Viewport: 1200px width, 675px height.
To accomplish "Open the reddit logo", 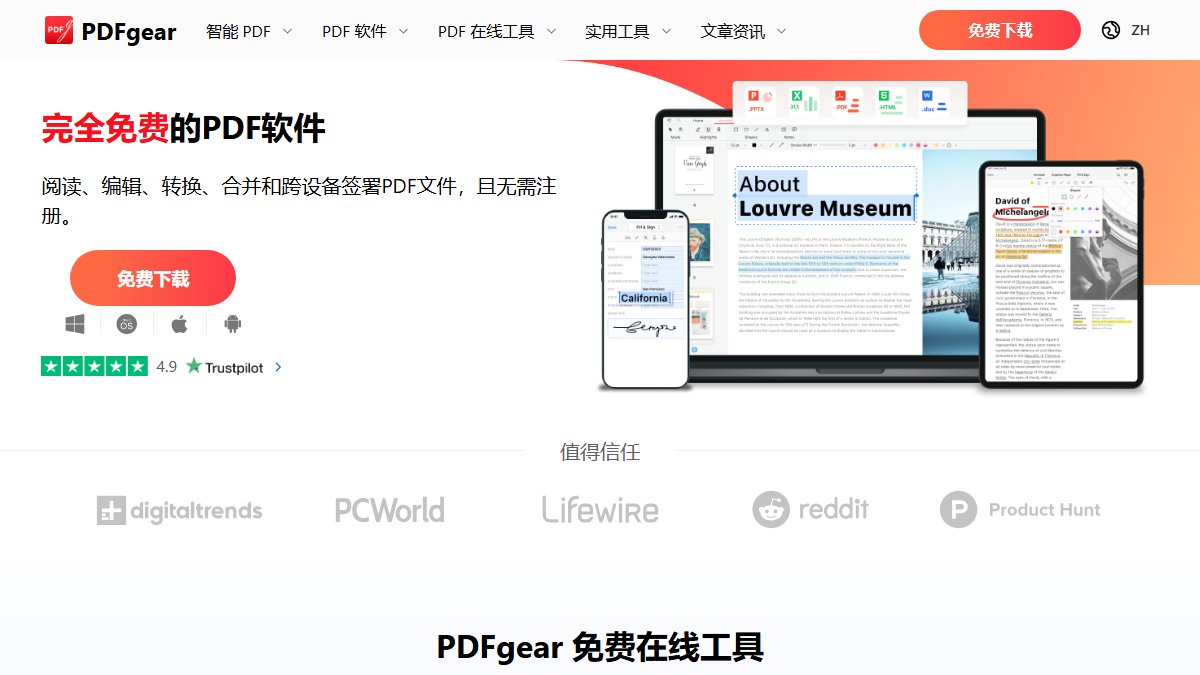I will [x=811, y=510].
